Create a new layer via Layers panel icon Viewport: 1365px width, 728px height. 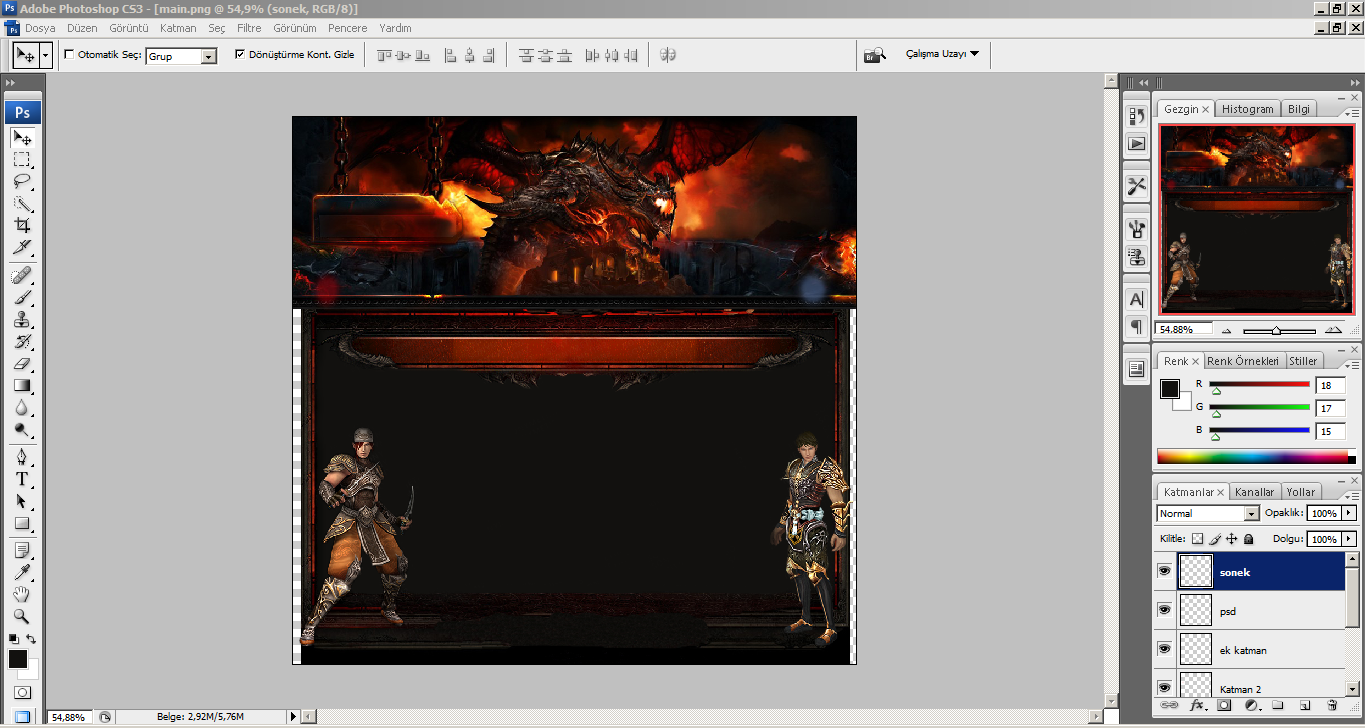coord(1305,706)
